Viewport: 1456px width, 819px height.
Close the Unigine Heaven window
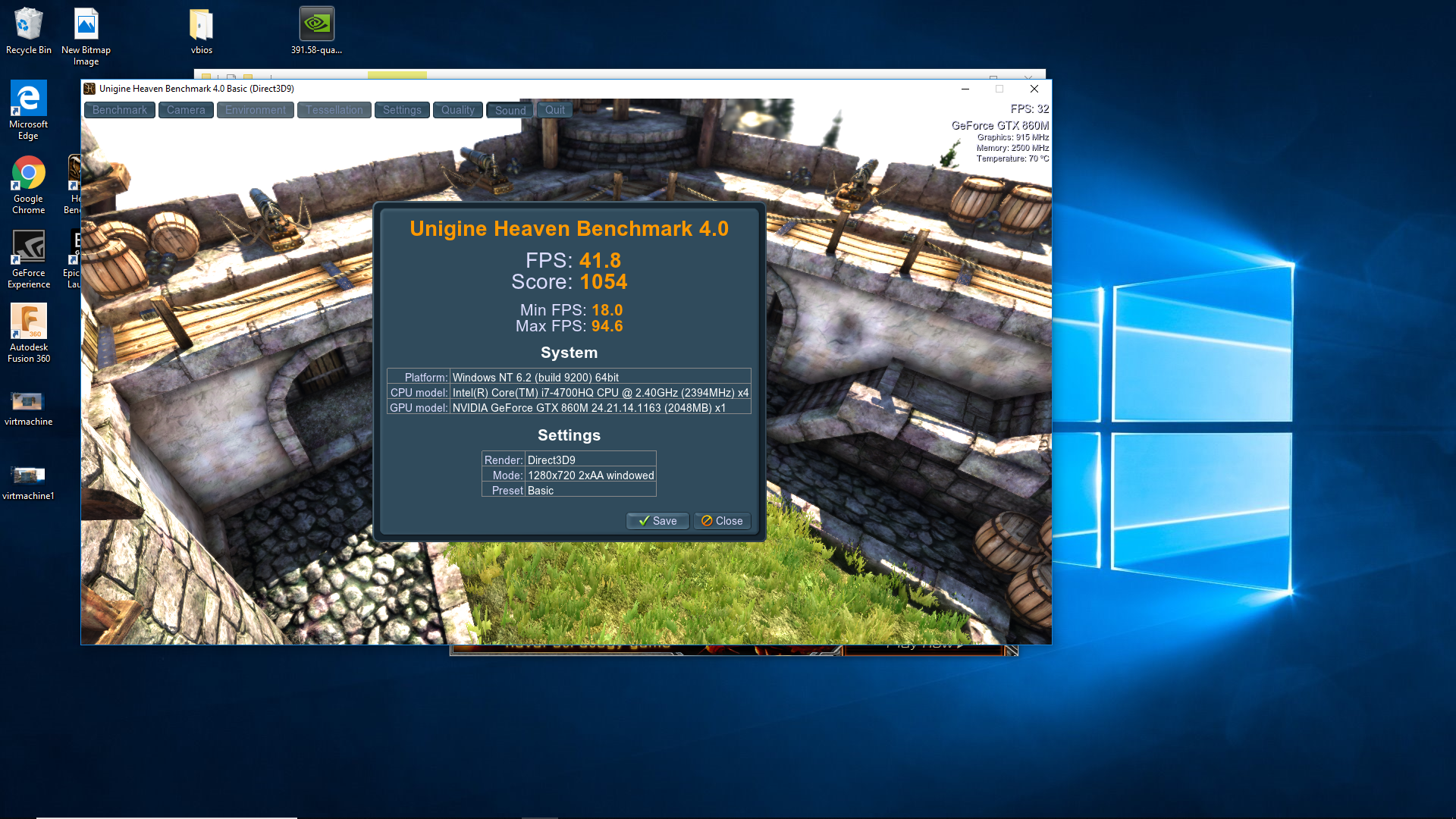tap(1034, 89)
